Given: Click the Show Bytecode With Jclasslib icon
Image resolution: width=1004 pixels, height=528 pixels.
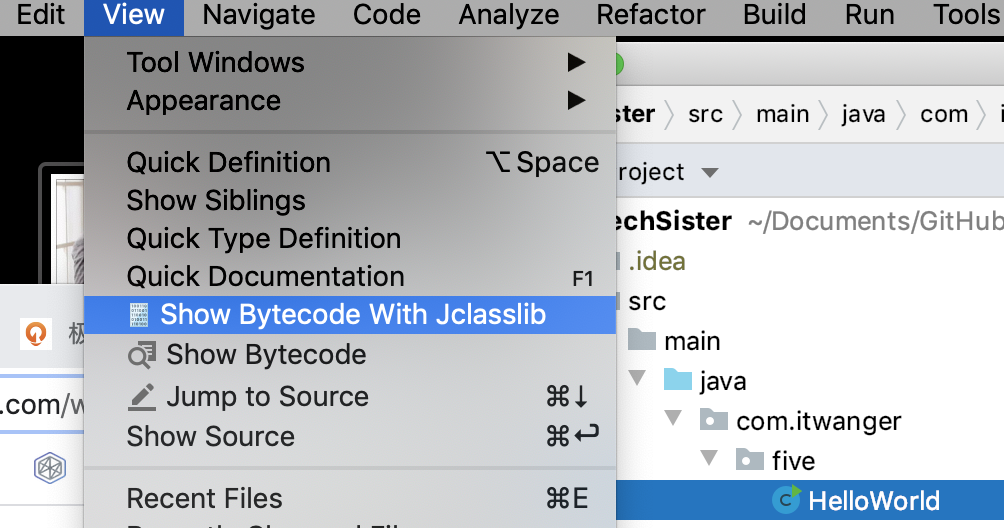Looking at the screenshot, I should [x=139, y=316].
